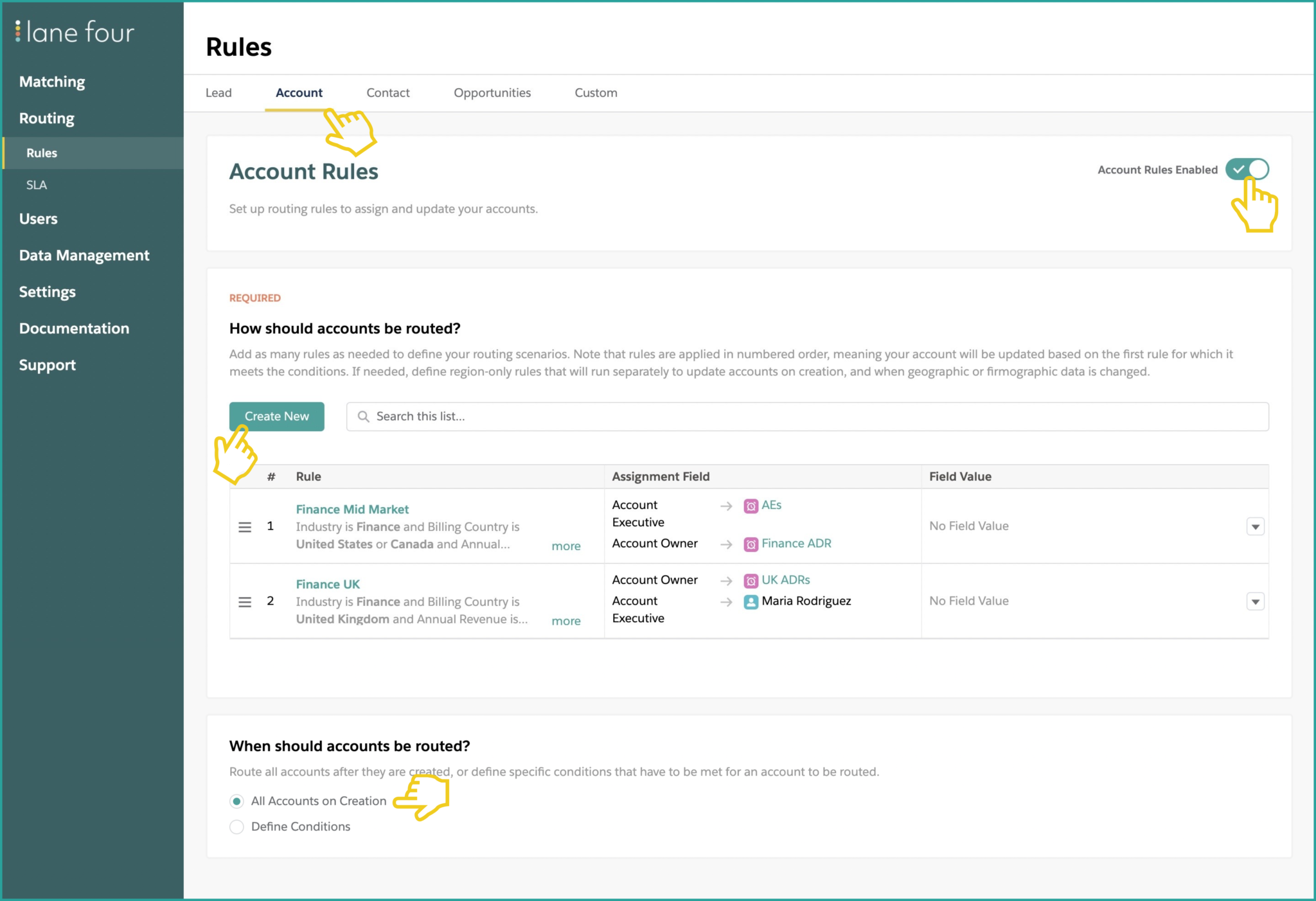Select SLA under Routing
The image size is (1316, 901).
[37, 185]
